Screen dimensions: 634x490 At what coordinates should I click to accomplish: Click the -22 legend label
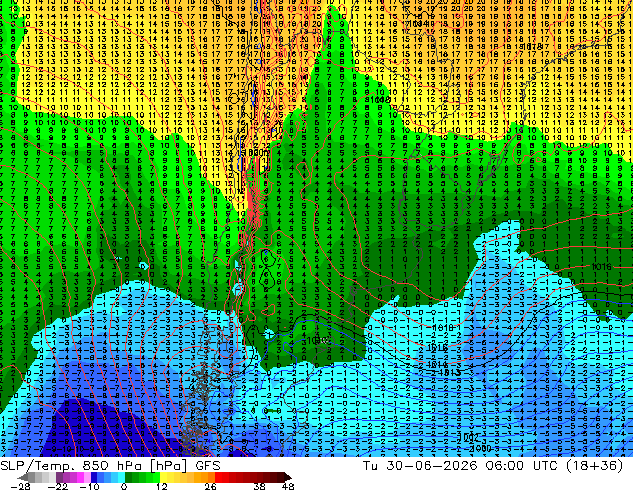coord(58,486)
